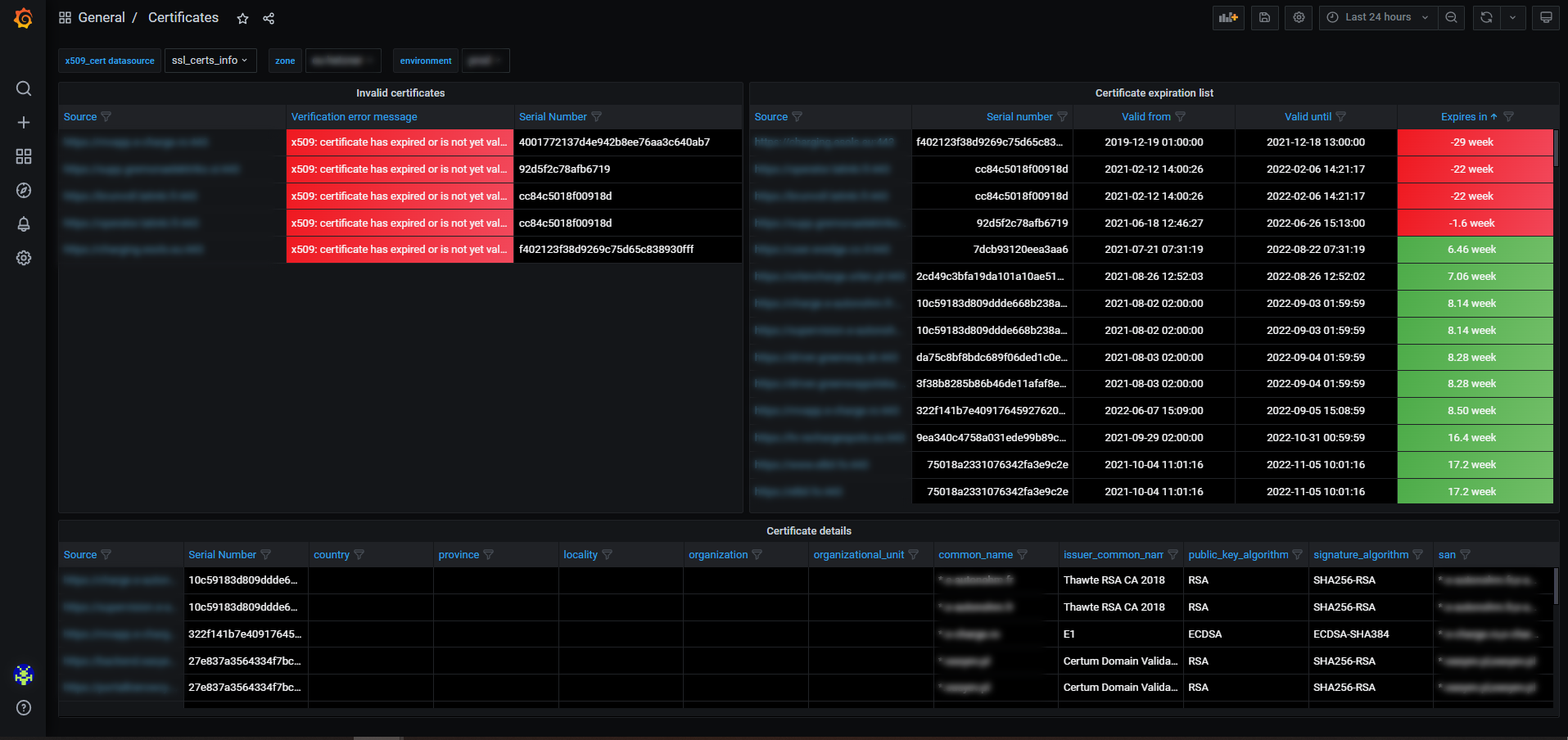1568x740 pixels.
Task: Open the General folder breadcrumb link
Action: click(x=102, y=18)
